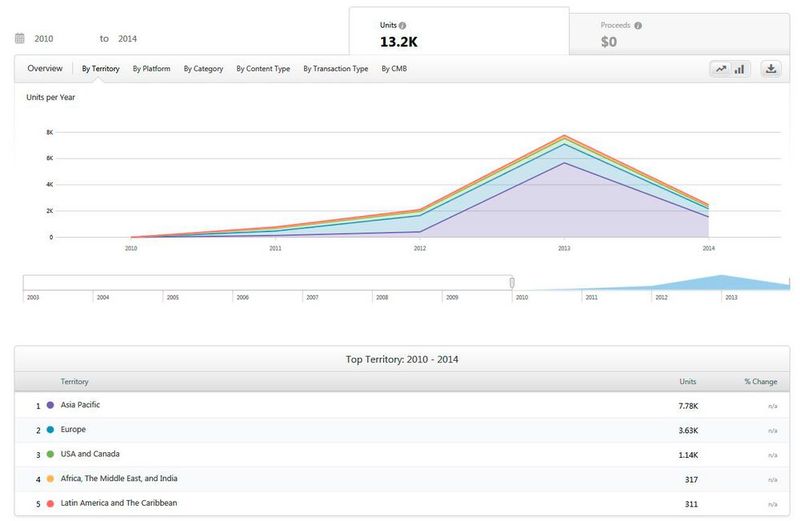Open the Overview tab
Screen dimensions: 800x521
tap(45, 69)
